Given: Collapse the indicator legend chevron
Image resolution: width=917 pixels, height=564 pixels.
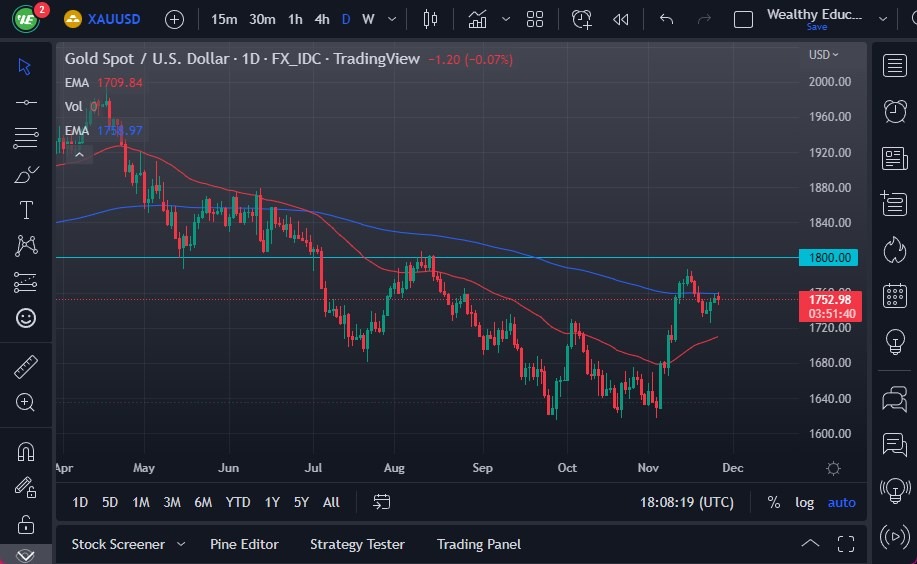Looking at the screenshot, I should 79,153.
